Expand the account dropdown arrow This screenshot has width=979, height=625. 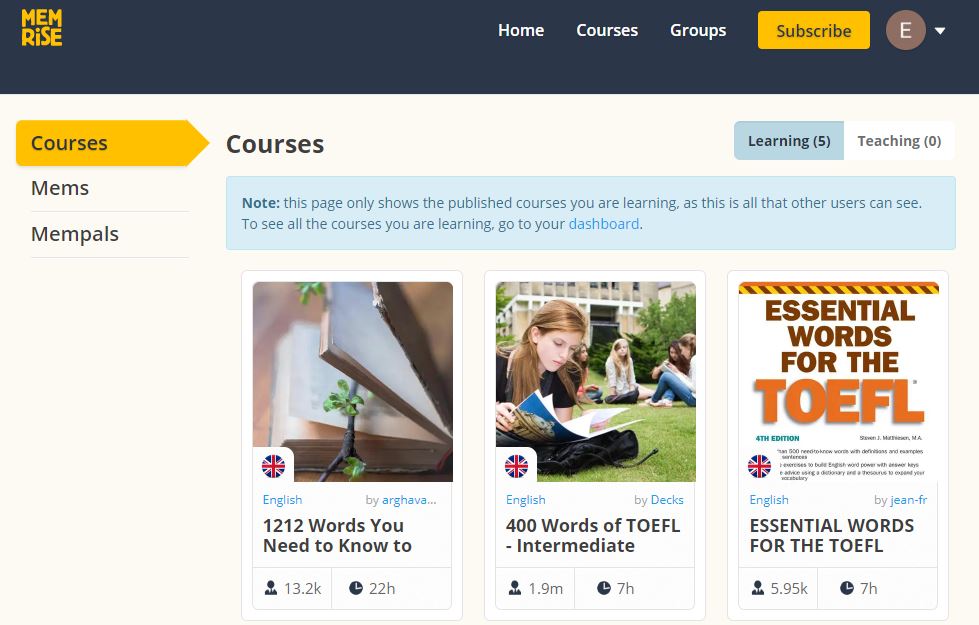point(940,31)
